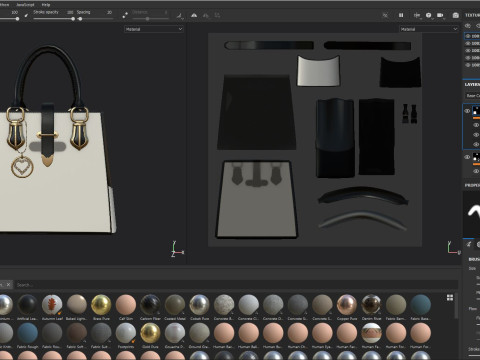Adjust the Stroke opacity slider
Viewport: 480px width, 360px height.
point(73,19)
